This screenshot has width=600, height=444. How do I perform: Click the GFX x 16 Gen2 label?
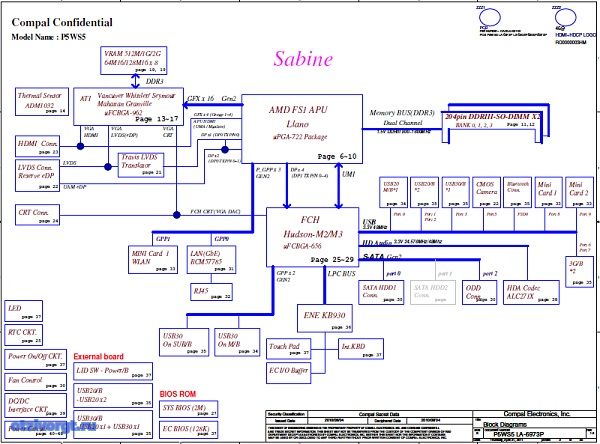pyautogui.click(x=212, y=98)
